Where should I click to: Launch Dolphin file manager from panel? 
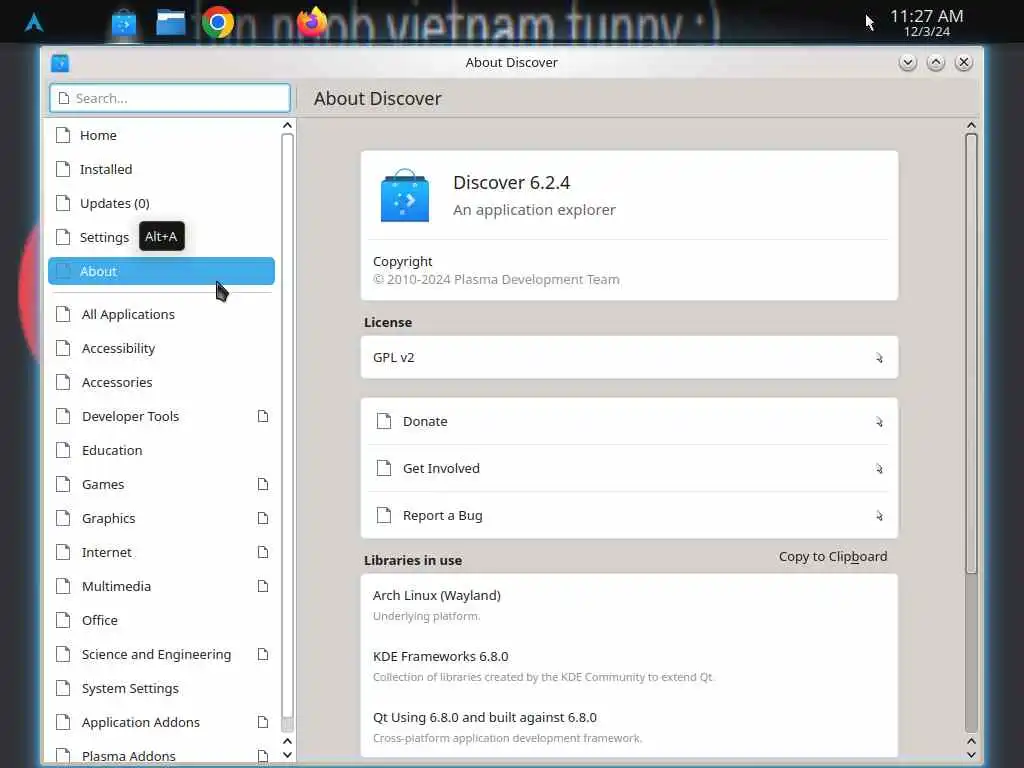(170, 23)
